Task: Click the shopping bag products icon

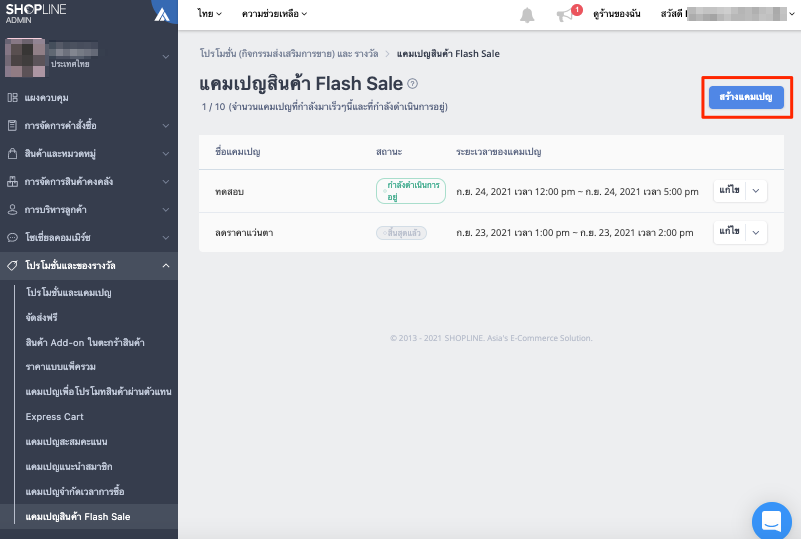Action: point(12,153)
